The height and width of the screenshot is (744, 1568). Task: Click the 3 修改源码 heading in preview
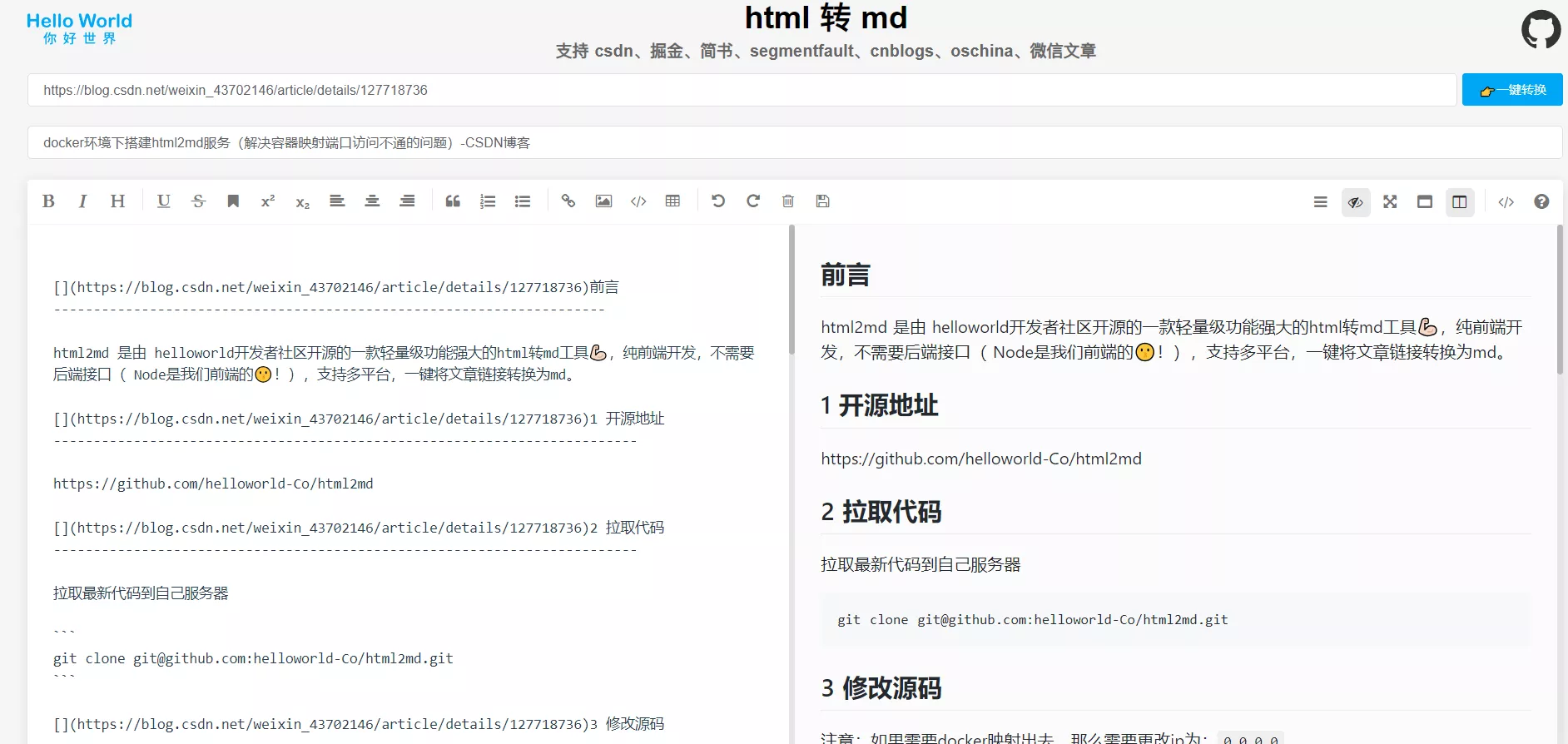[x=881, y=688]
